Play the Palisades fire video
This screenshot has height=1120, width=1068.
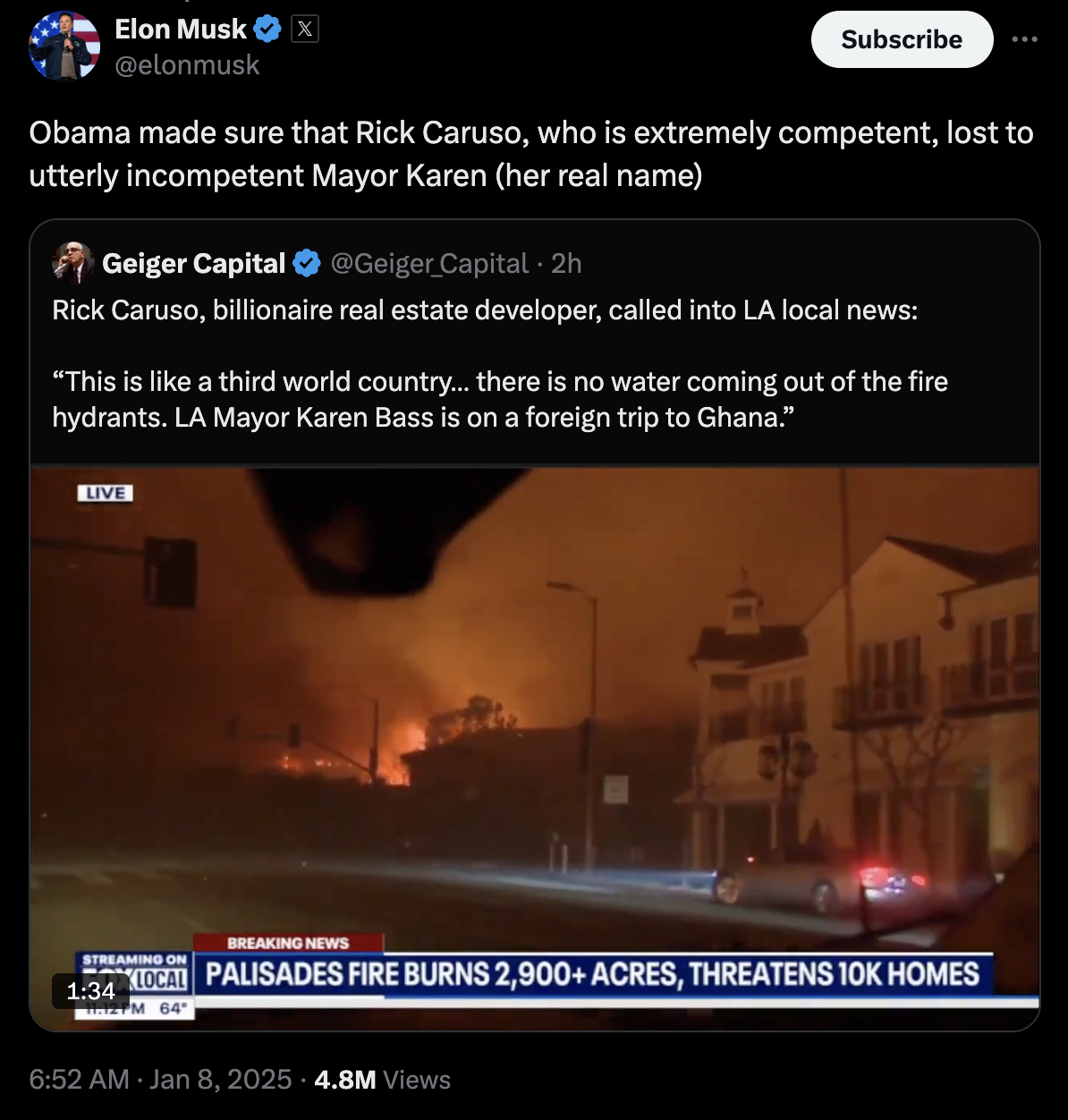535,748
